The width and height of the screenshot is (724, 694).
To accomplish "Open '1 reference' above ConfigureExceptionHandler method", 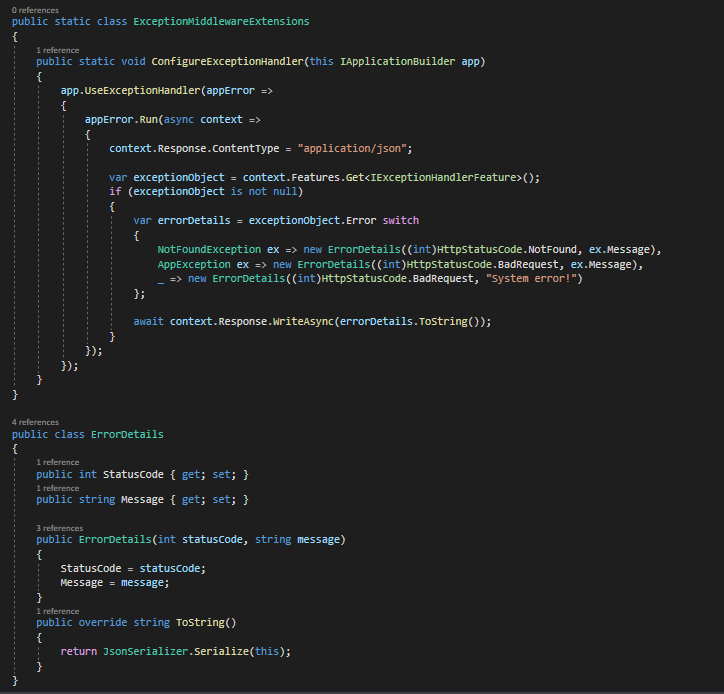I will [58, 50].
